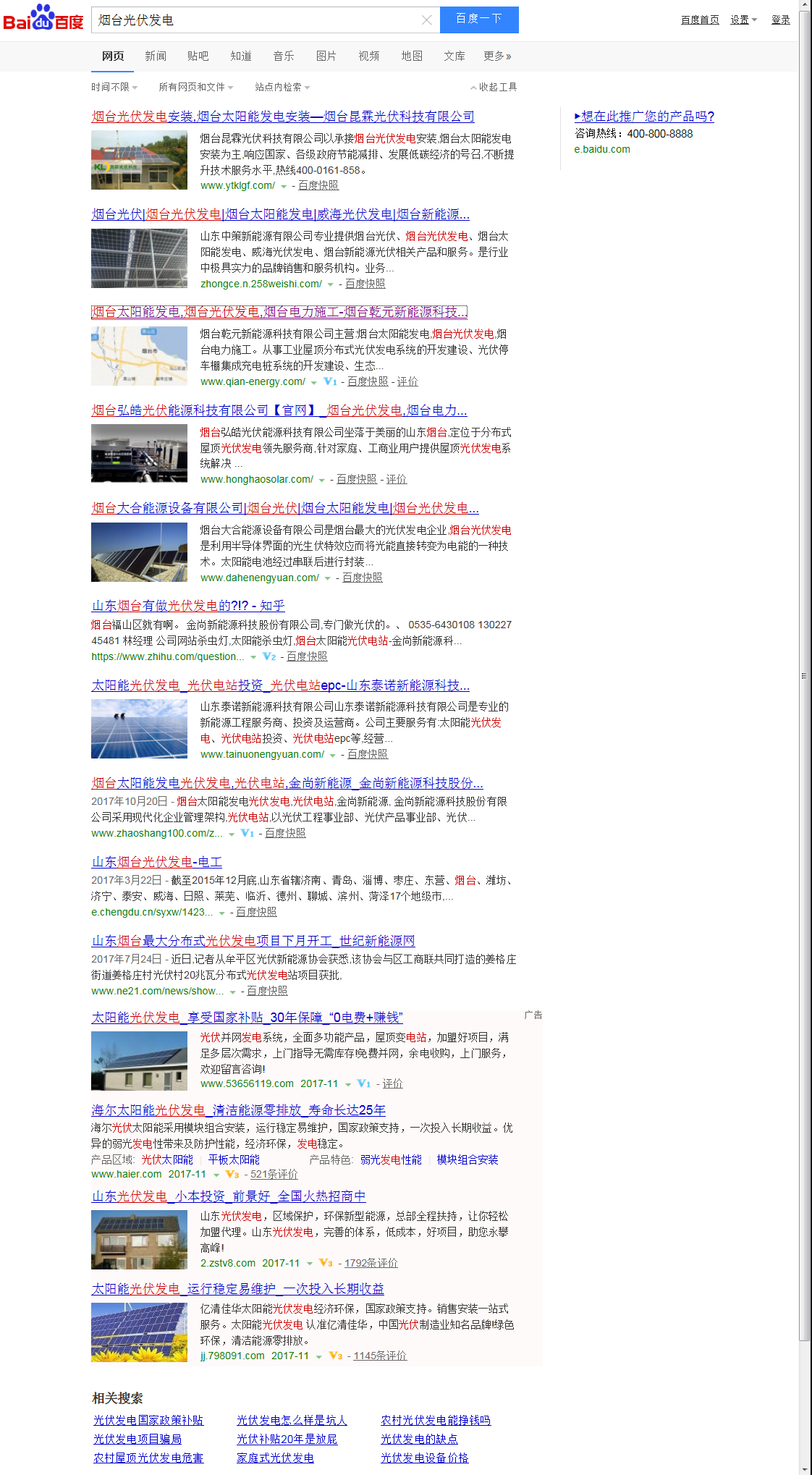Open the 站点内检索 site search dropdown

pos(282,87)
